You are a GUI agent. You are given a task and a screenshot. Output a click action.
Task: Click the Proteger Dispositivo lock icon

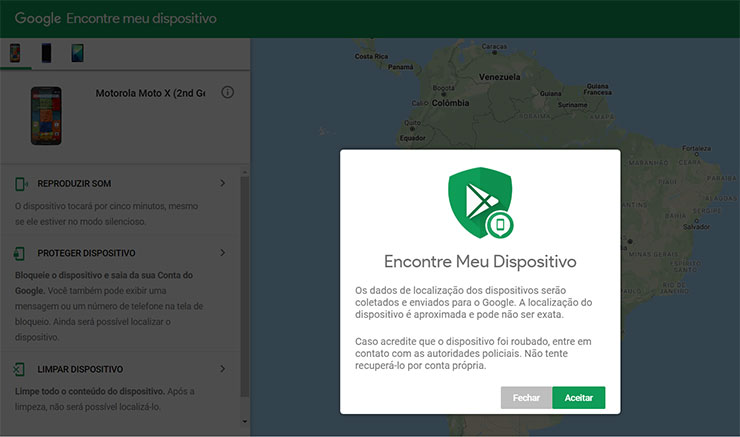point(19,253)
